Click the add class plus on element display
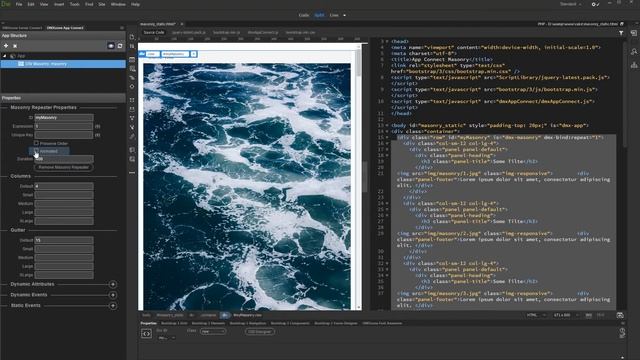 [194, 54]
